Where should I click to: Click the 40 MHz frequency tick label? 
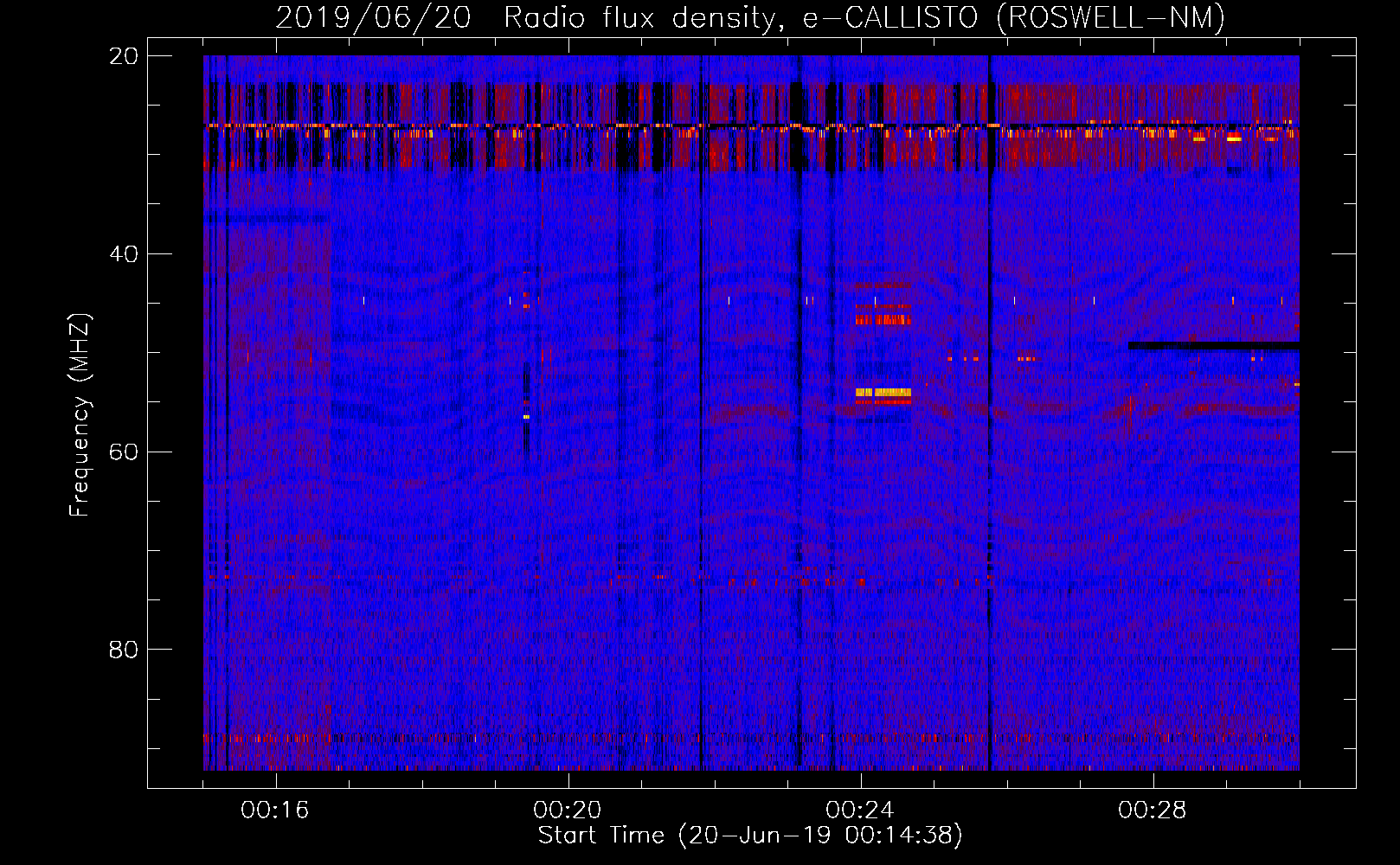tap(124, 254)
